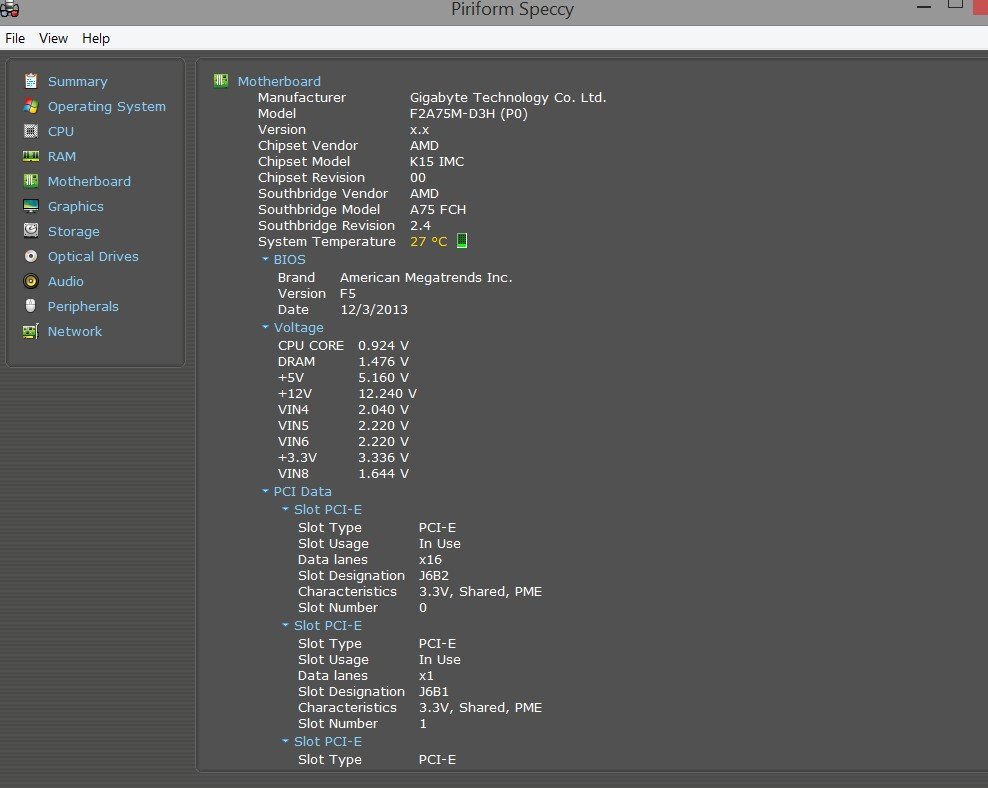Click the green system temperature indicator icon

[x=462, y=241]
